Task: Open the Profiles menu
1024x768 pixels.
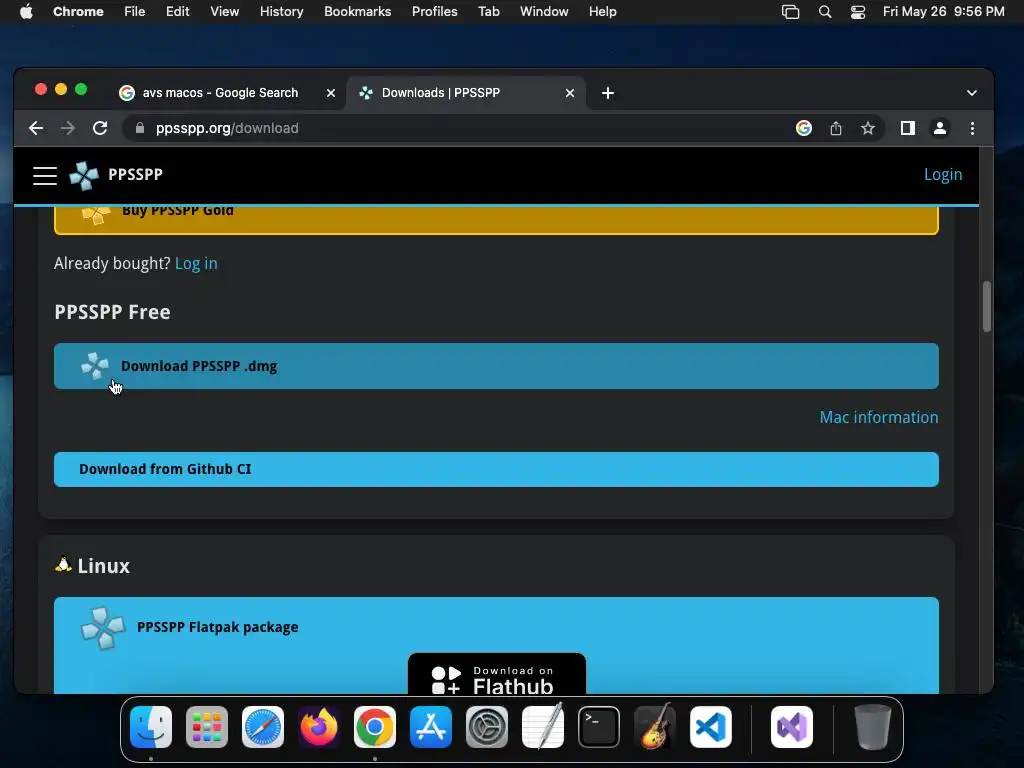Action: 434,11
